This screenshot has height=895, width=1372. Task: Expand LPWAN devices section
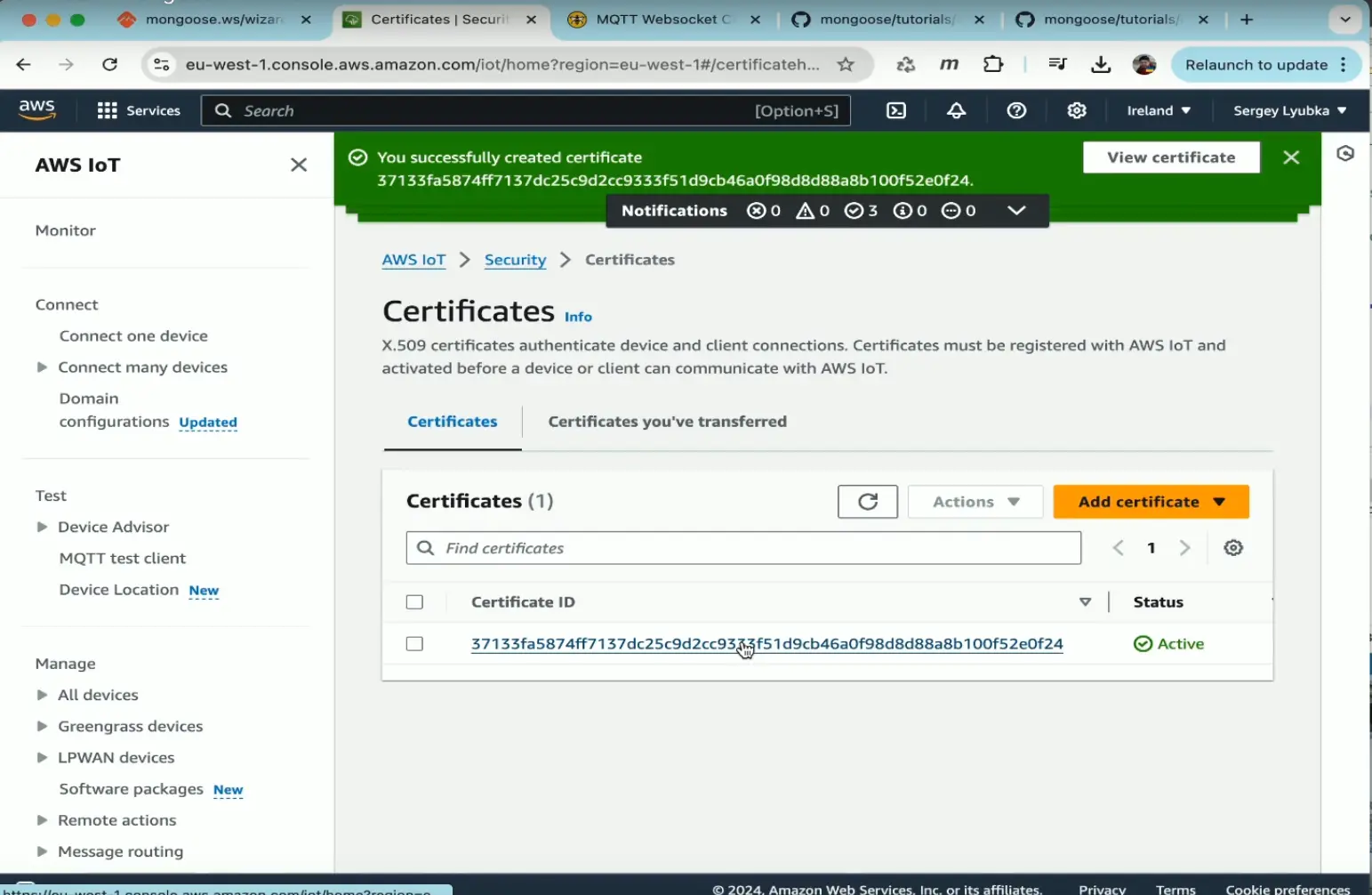[x=41, y=757]
